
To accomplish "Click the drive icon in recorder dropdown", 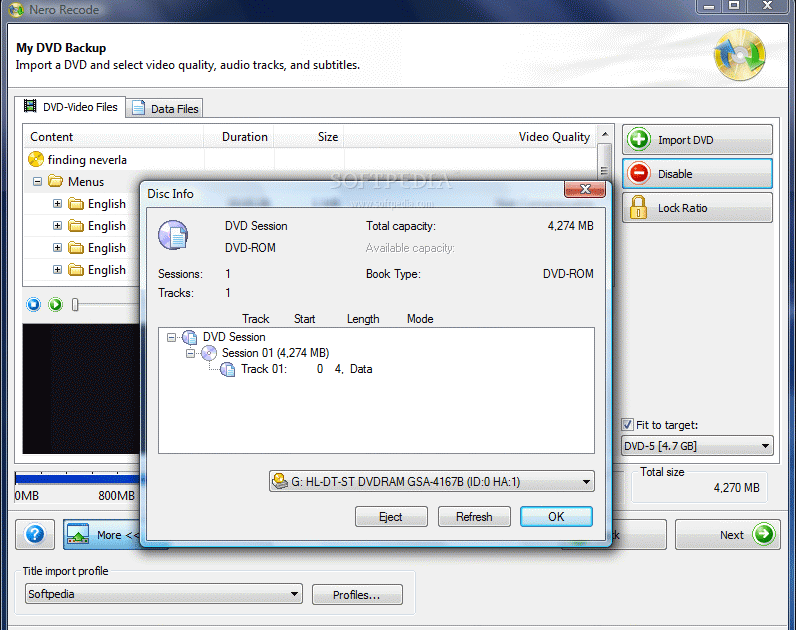I will [x=280, y=481].
